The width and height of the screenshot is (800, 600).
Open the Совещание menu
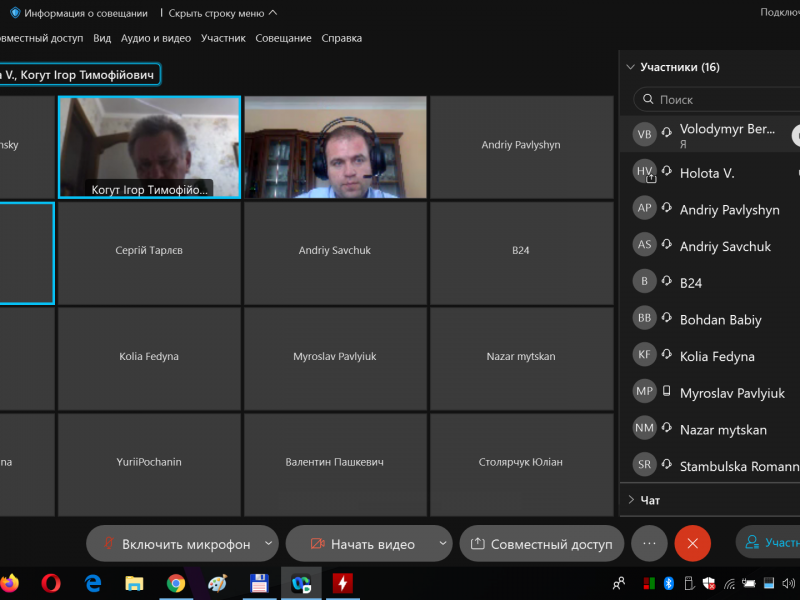click(283, 38)
